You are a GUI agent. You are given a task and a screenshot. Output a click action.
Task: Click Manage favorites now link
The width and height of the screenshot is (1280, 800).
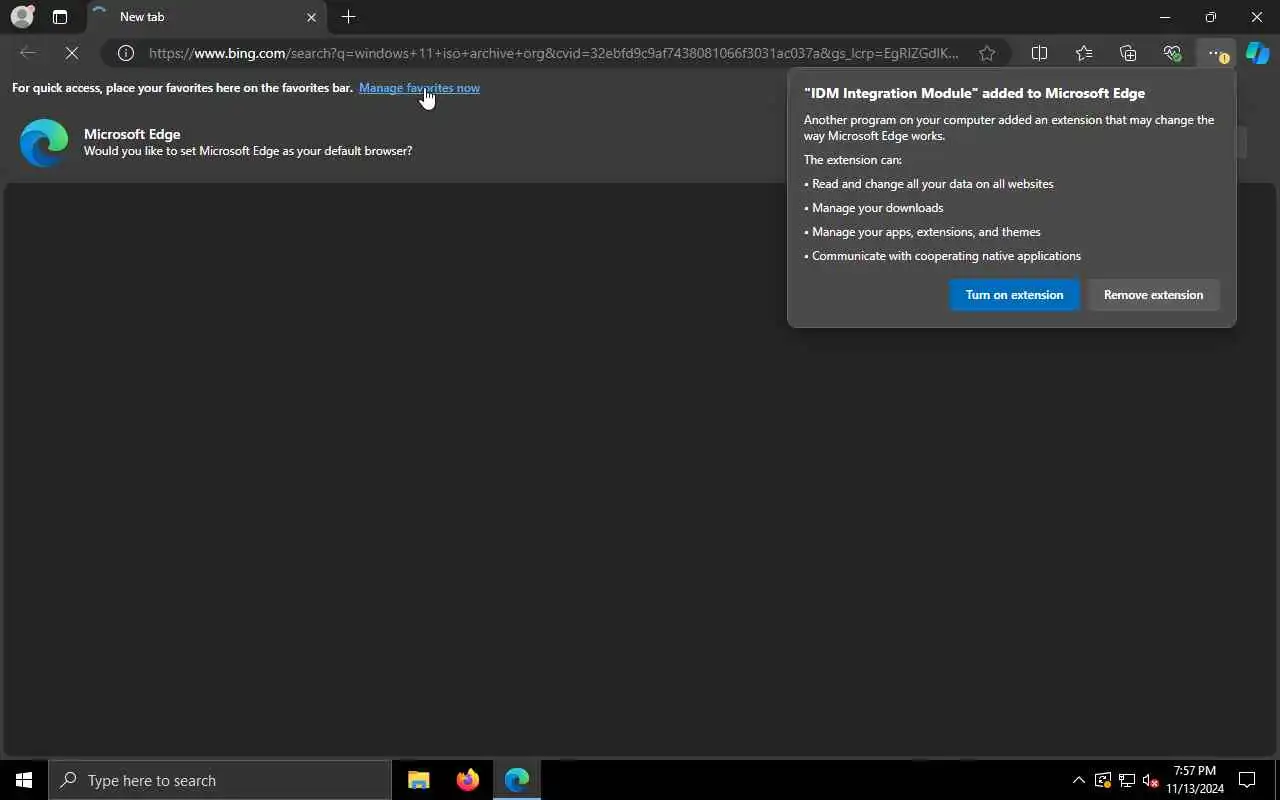[x=419, y=88]
